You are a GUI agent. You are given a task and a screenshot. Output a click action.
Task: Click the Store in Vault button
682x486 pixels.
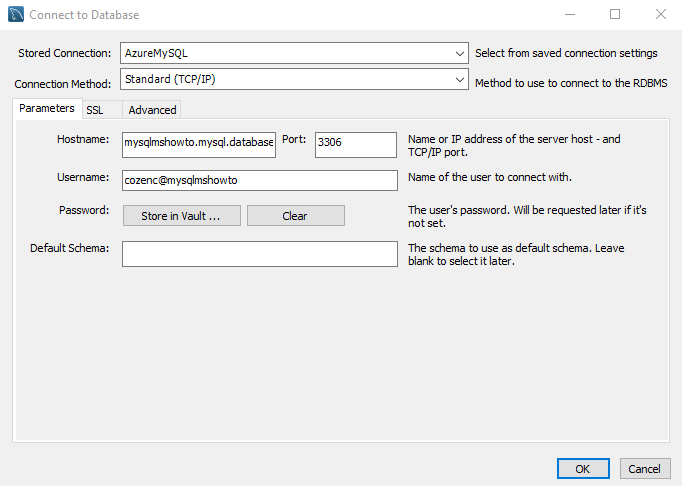tap(181, 216)
